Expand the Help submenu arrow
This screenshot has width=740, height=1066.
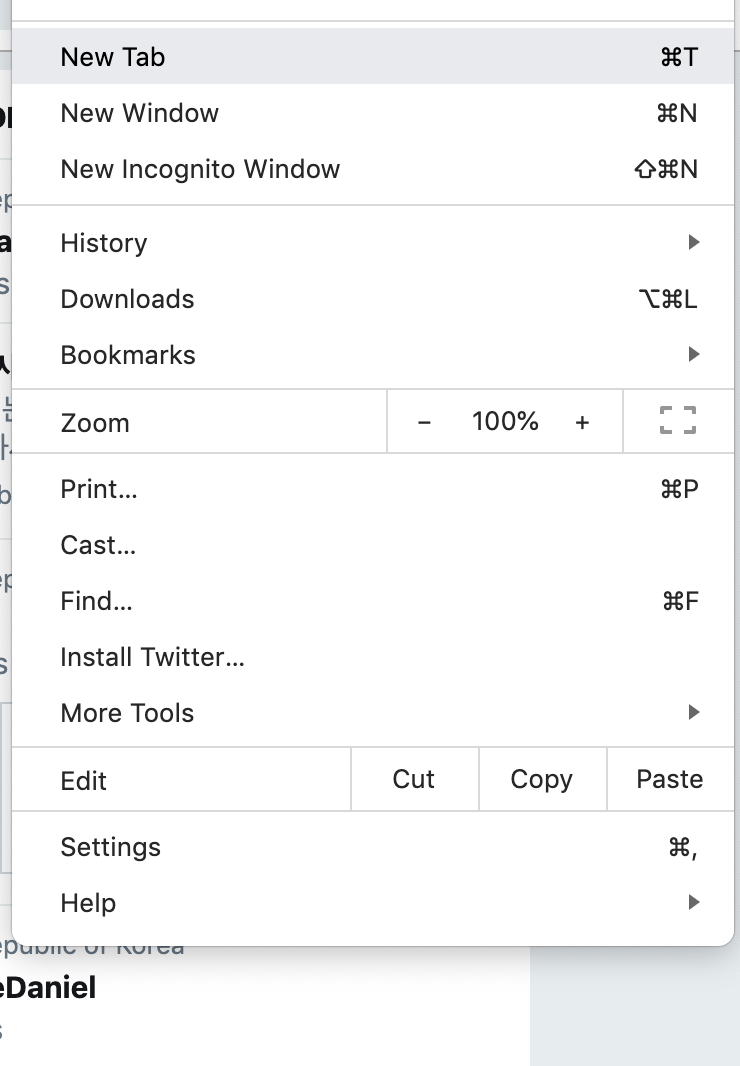694,902
